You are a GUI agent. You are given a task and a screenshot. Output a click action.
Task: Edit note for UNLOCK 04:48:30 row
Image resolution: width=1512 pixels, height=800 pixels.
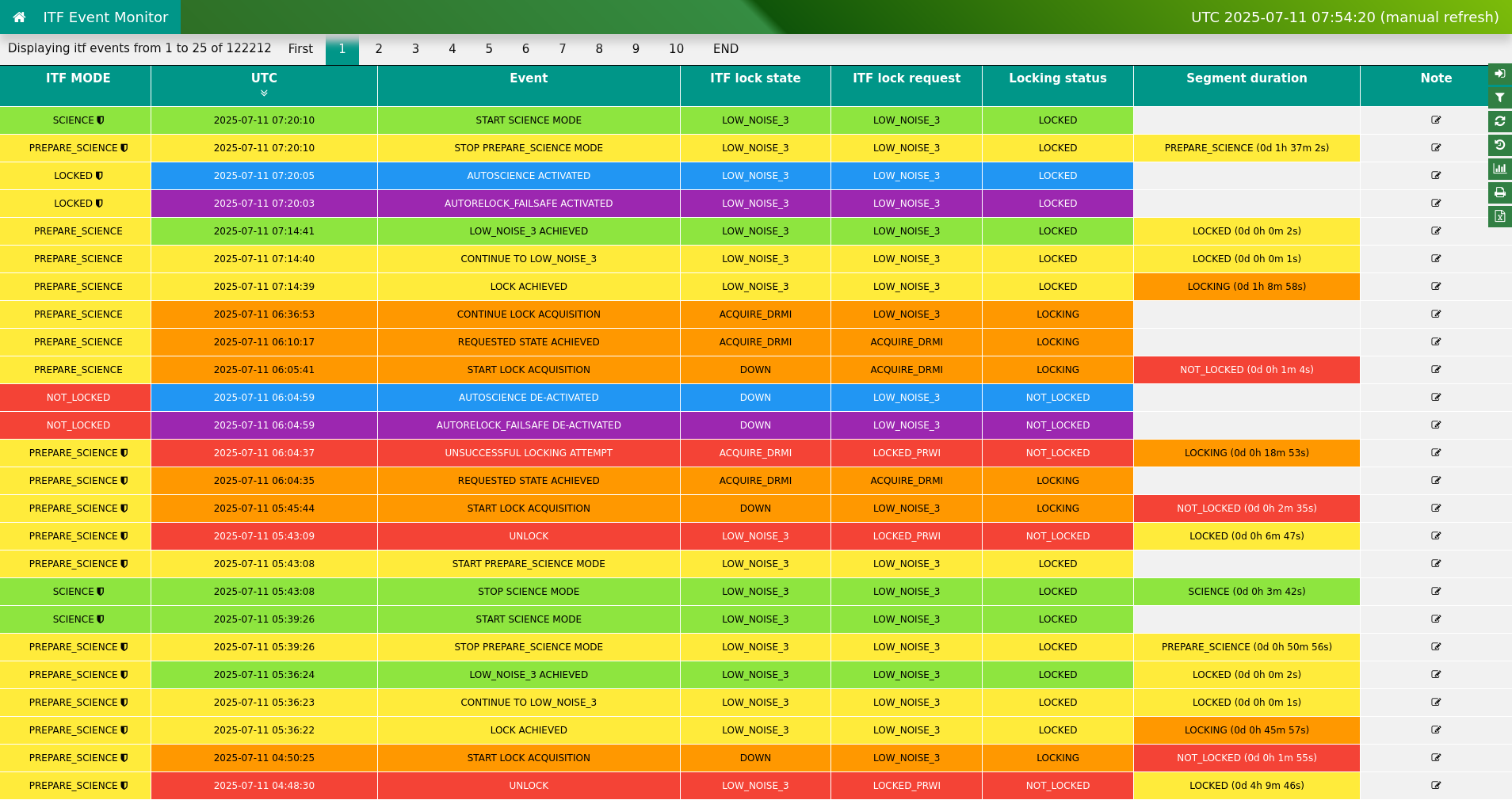point(1436,786)
